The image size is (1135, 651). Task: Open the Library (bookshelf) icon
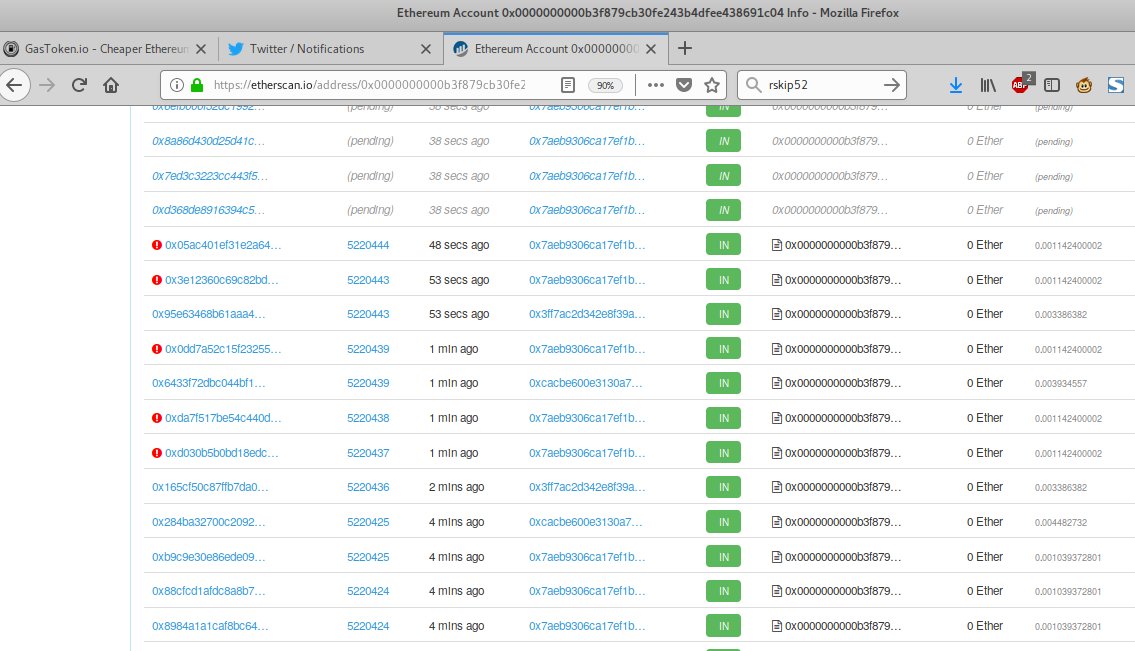tap(988, 85)
